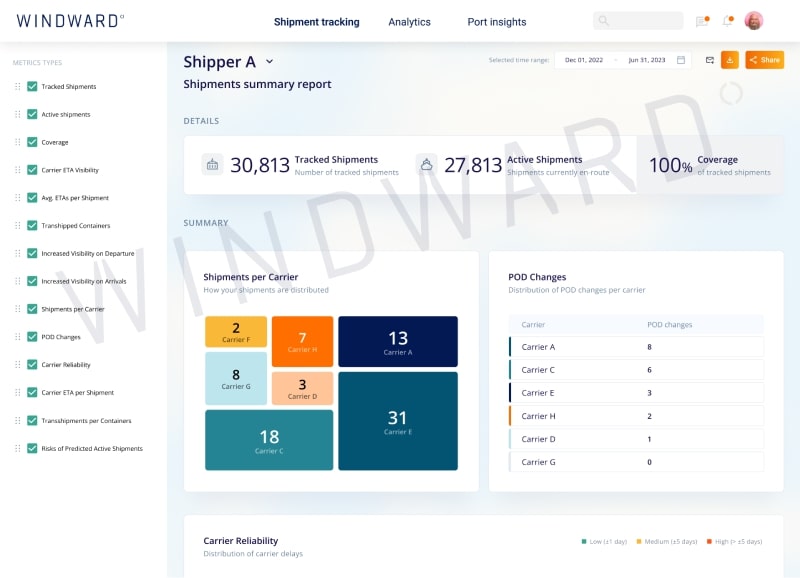Image resolution: width=800 pixels, height=578 pixels.
Task: Switch to the Analytics tab
Action: [409, 22]
